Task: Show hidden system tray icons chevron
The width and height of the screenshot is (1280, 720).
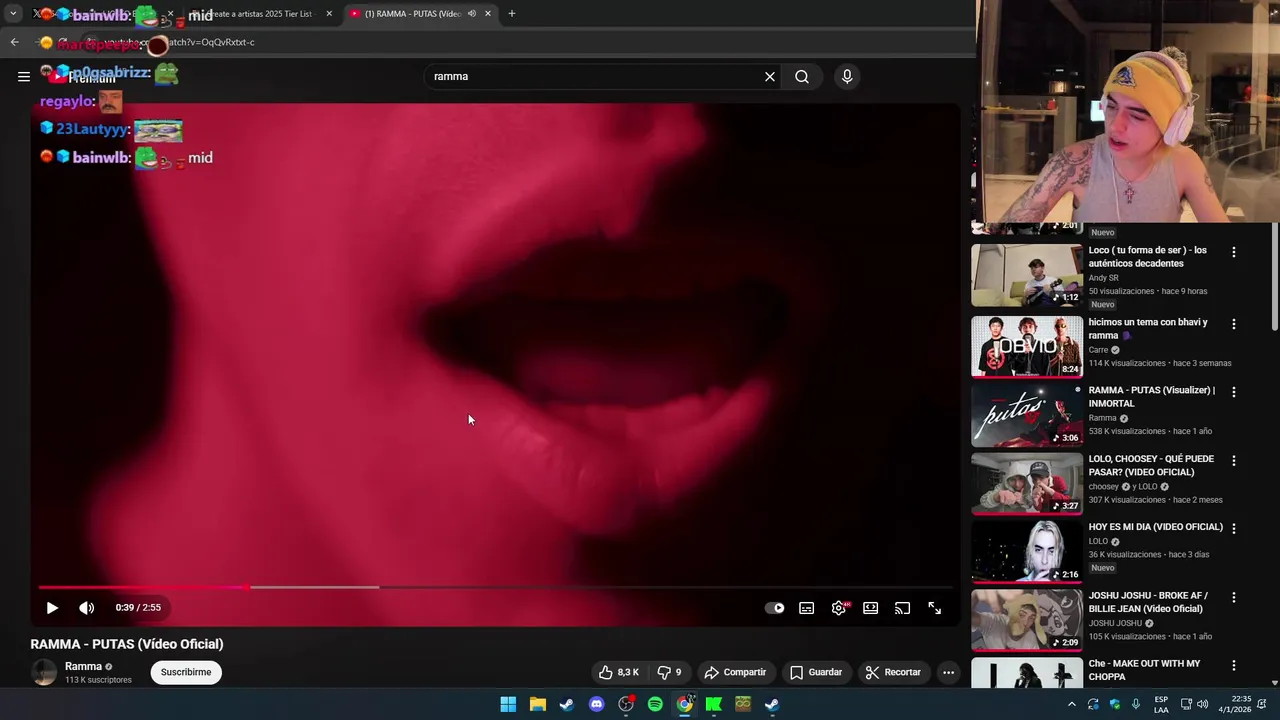Action: 1072,704
